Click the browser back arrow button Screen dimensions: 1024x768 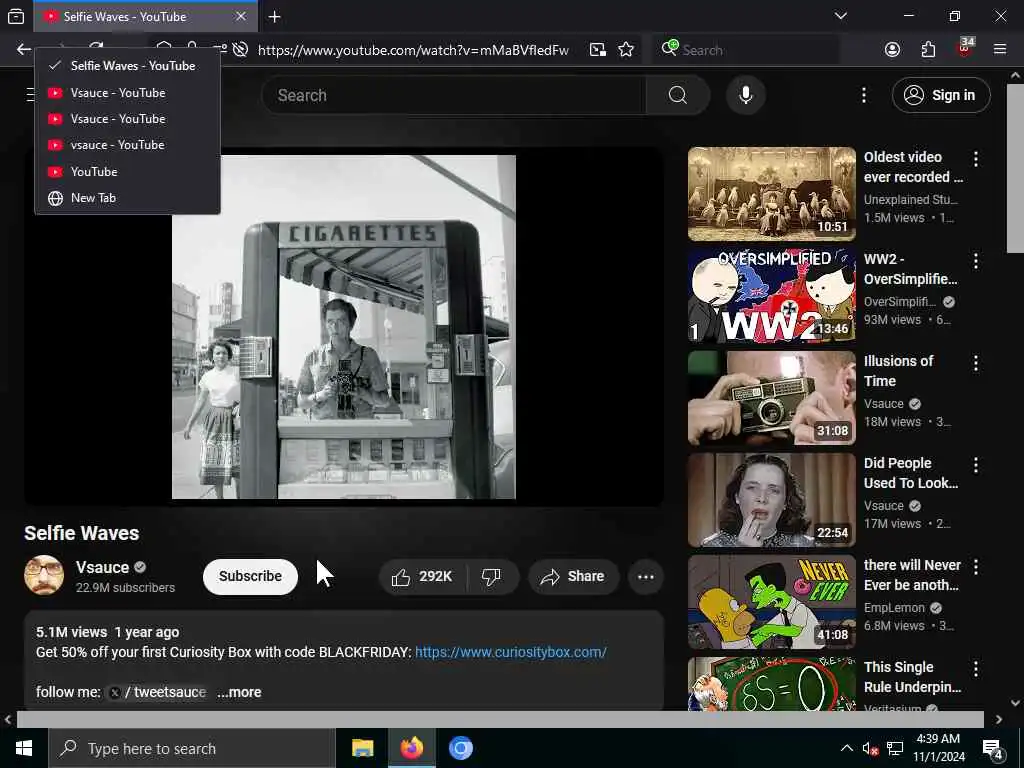coord(24,50)
